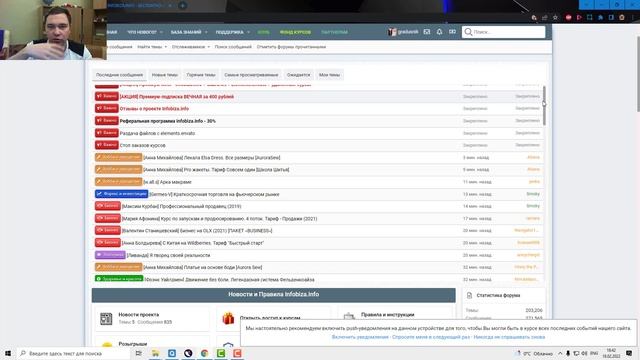Open Новости проекта forum section
The image size is (640, 360).
(139, 315)
